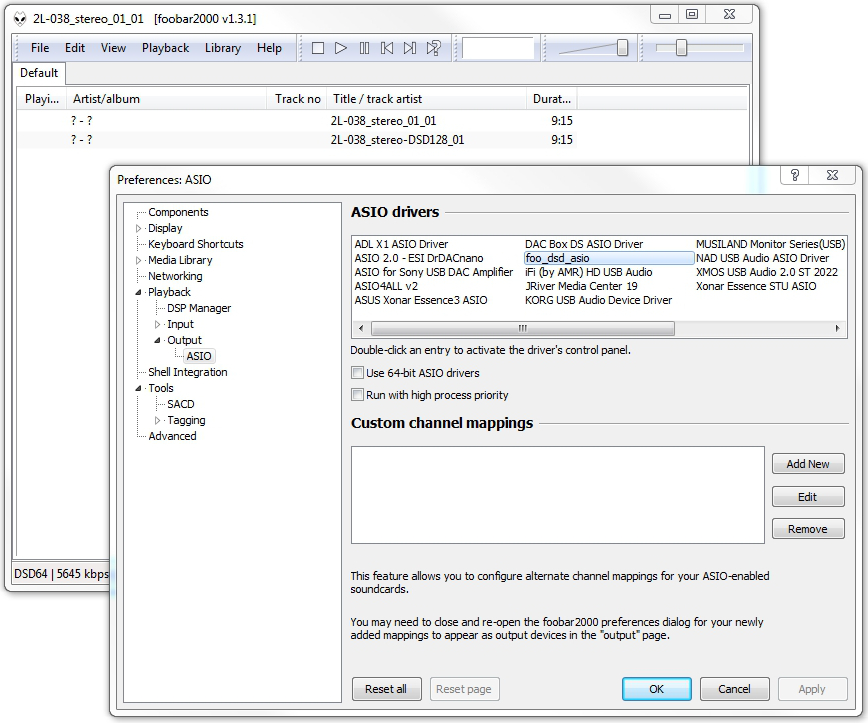Image resolution: width=868 pixels, height=723 pixels.
Task: Select JRiver Media Center 19 driver
Action: point(581,286)
